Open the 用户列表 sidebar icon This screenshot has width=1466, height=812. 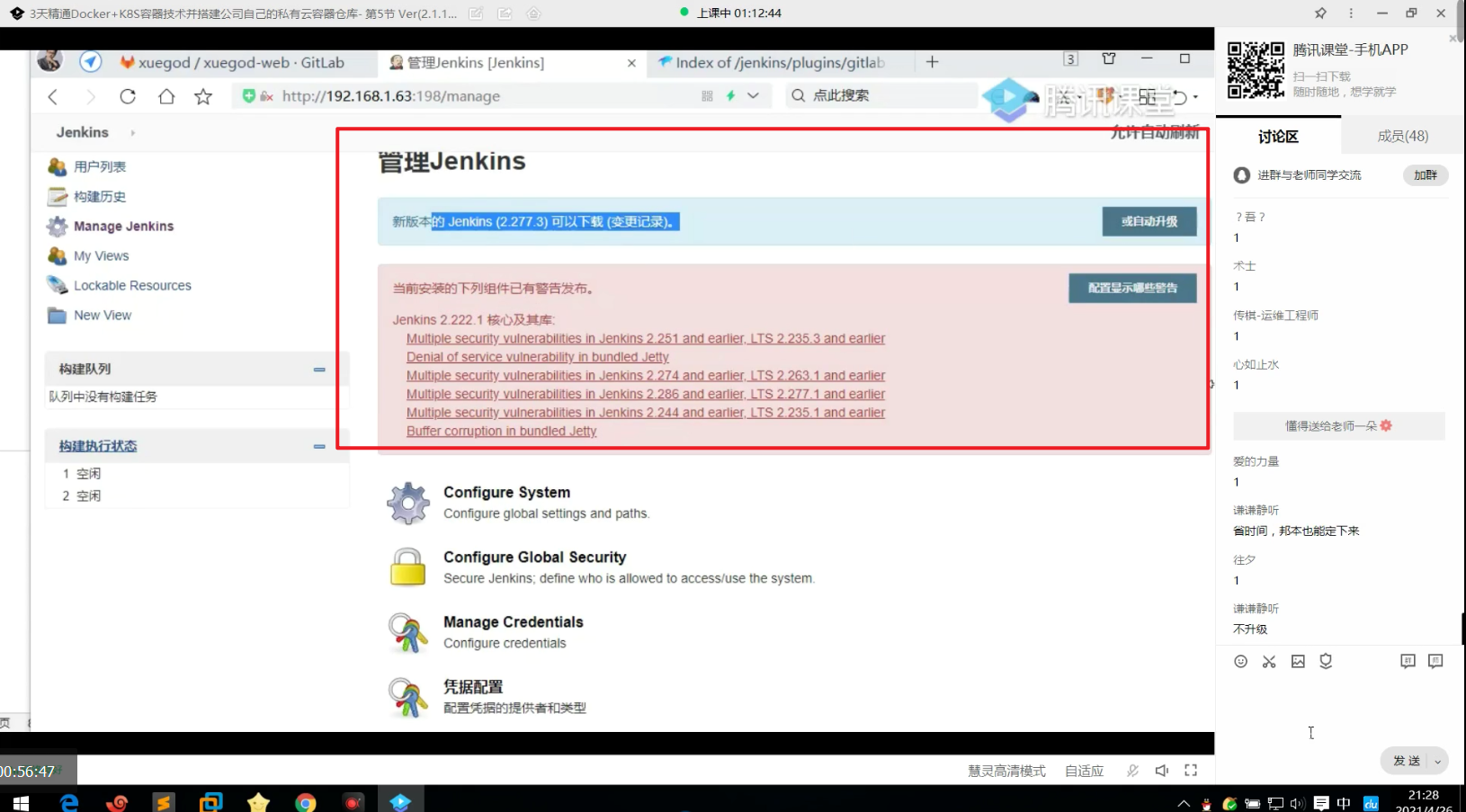pos(57,166)
